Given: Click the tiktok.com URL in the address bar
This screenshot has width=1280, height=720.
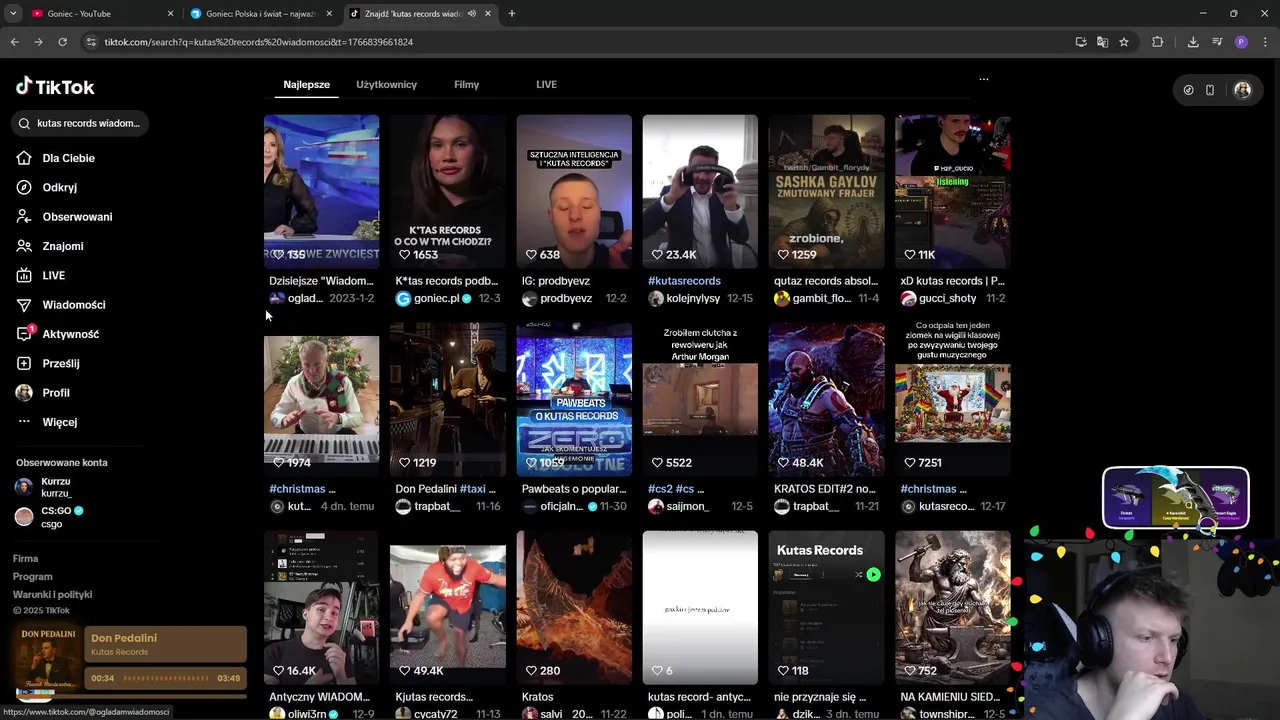Looking at the screenshot, I should click(x=258, y=42).
